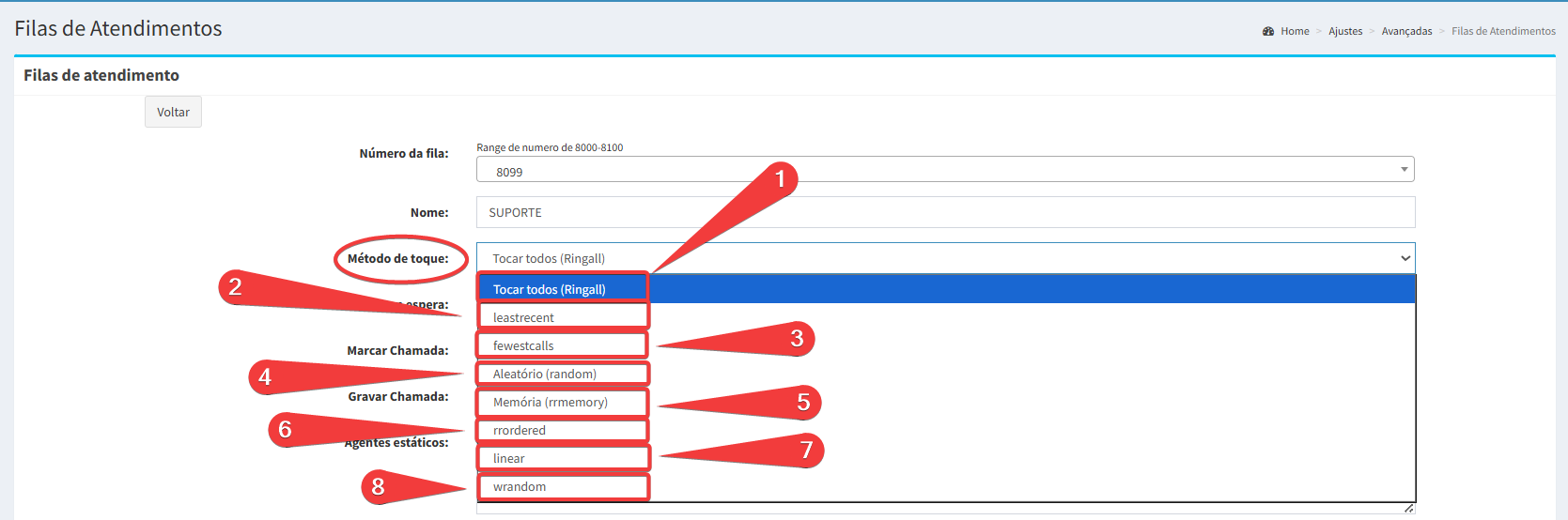
Task: Click the Filas de Atendimentos breadcrumb
Action: (x=1502, y=31)
